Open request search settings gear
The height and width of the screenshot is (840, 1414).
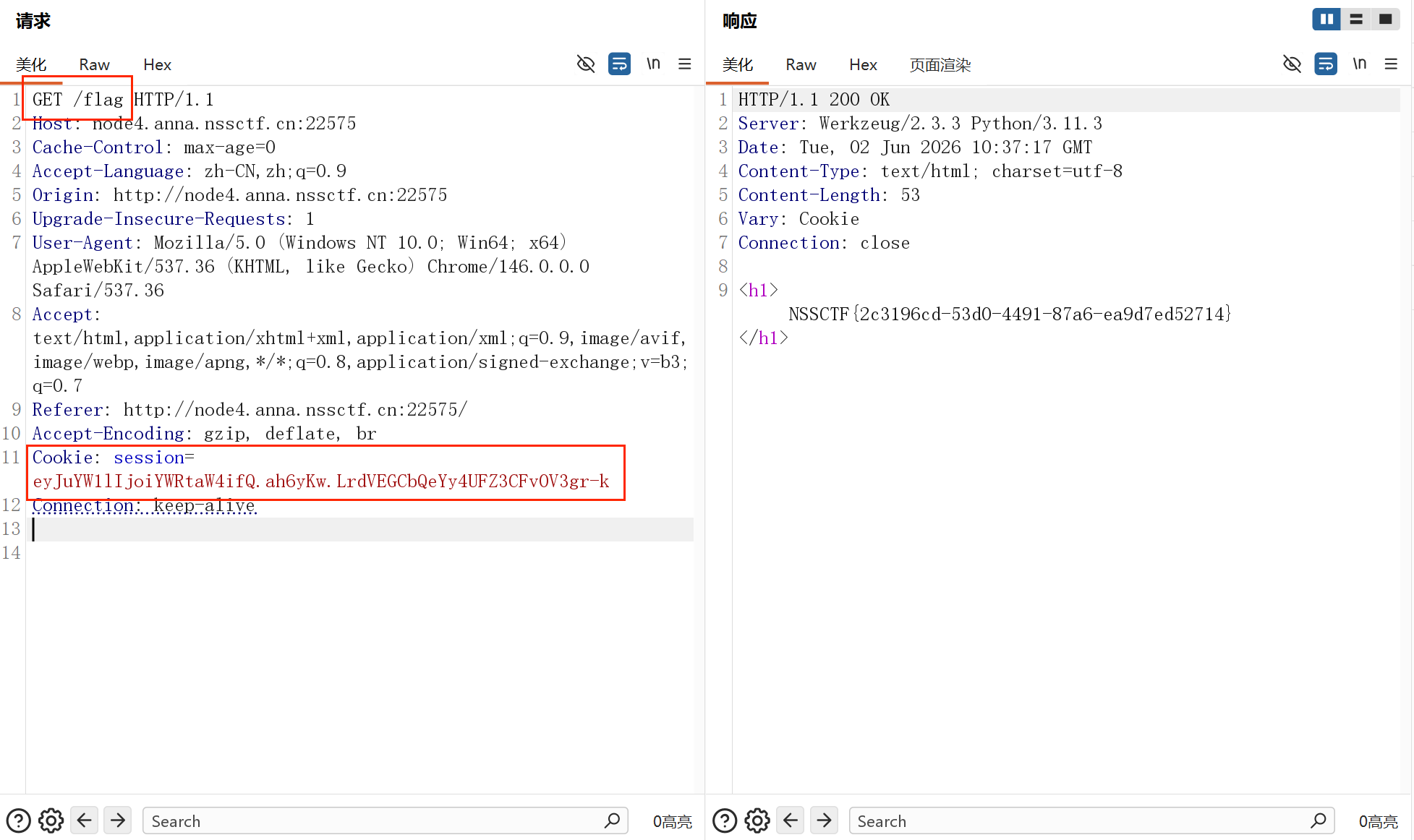coord(51,821)
